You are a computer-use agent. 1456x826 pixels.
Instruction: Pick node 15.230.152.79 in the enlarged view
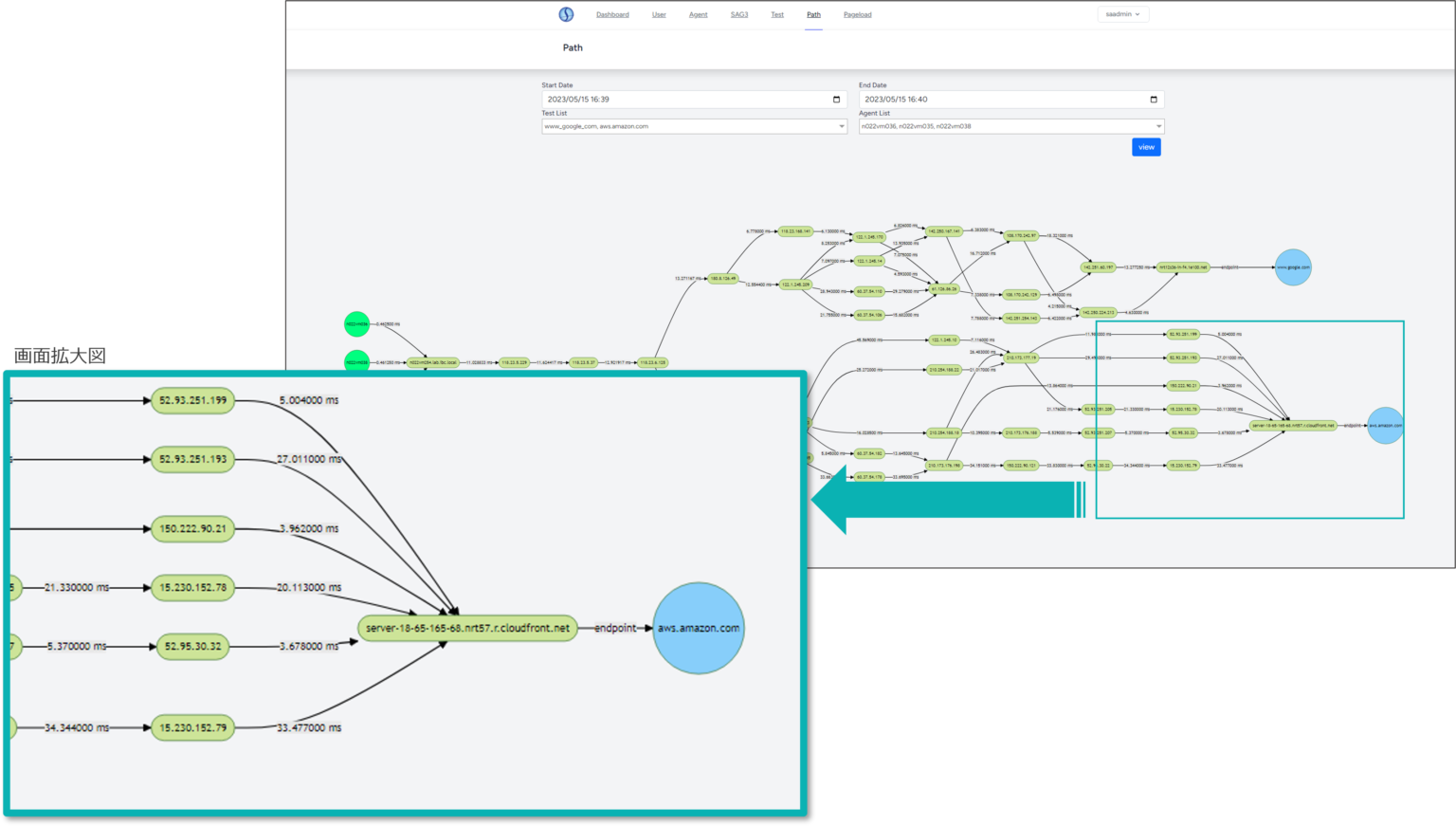coord(192,728)
